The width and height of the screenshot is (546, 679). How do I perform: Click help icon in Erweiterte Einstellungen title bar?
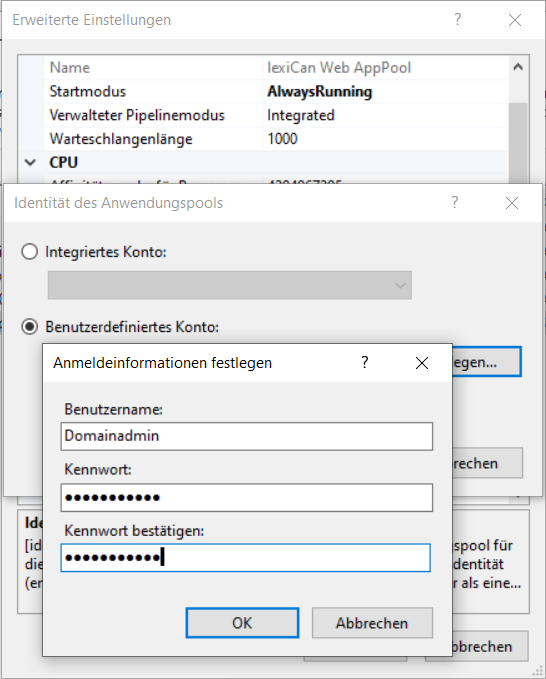point(457,20)
